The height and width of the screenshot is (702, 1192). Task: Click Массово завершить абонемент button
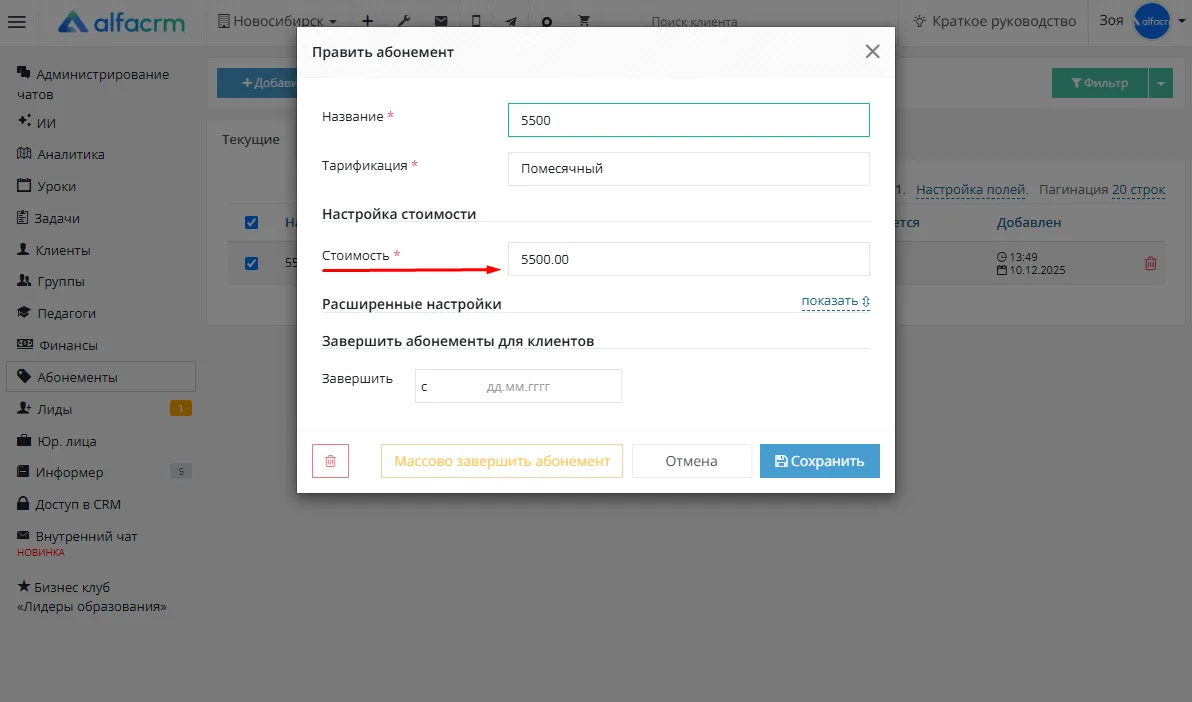click(x=502, y=461)
